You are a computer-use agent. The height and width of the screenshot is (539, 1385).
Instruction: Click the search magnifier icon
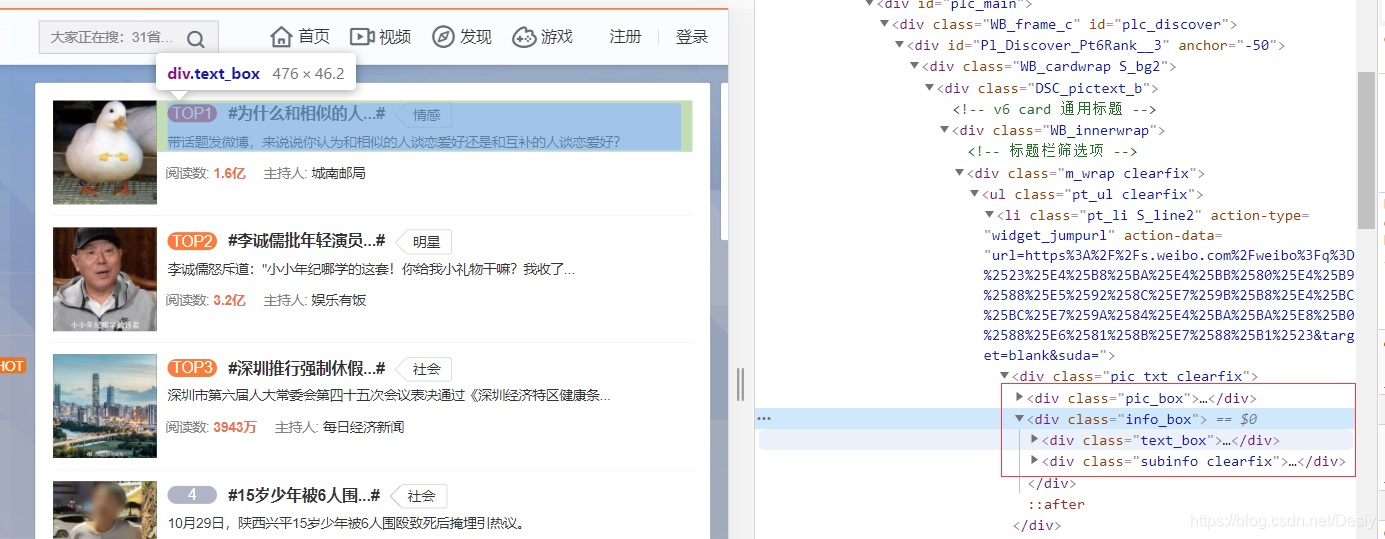(196, 39)
